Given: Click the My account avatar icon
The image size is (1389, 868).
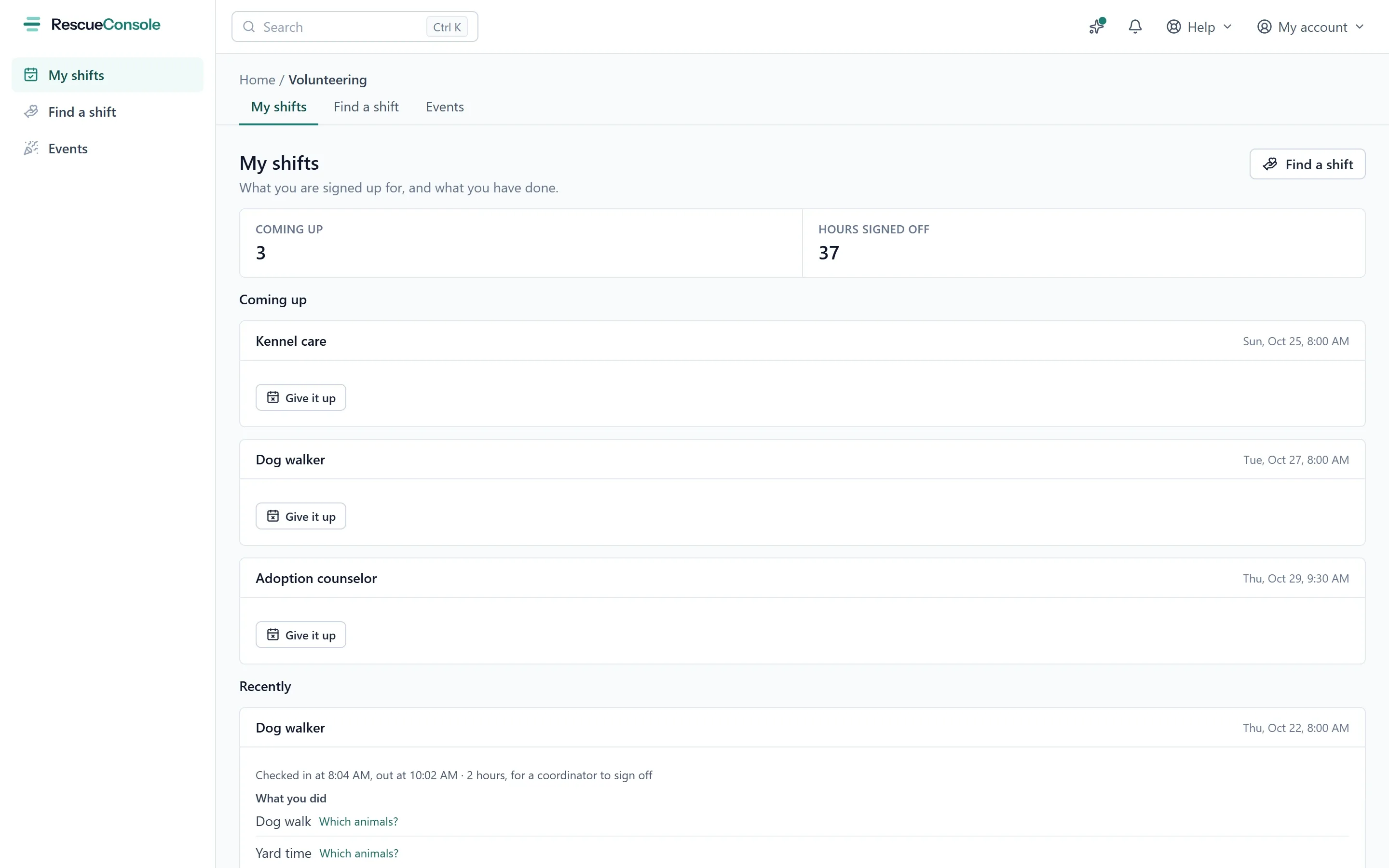Looking at the screenshot, I should point(1264,27).
